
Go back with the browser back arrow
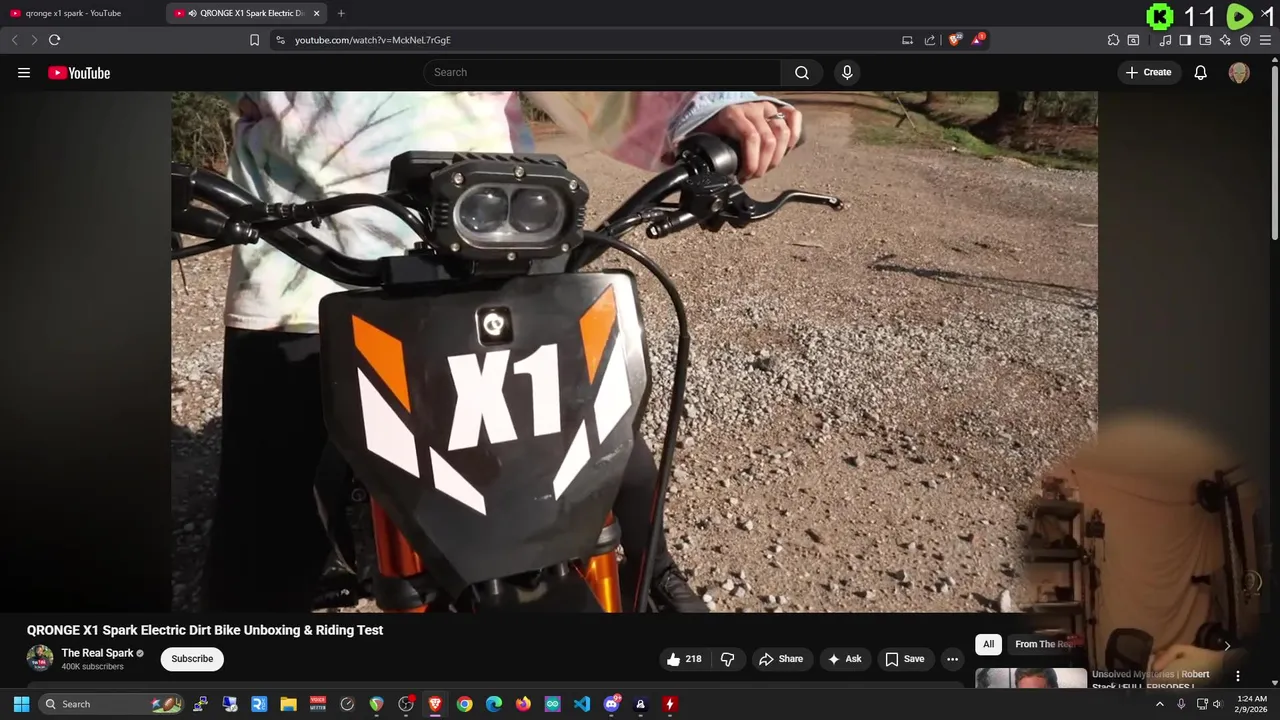point(14,40)
